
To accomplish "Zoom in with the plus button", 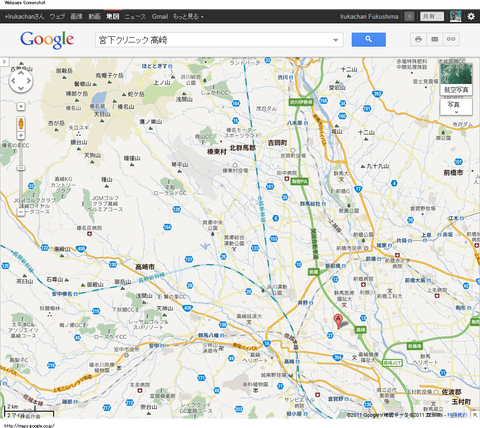I will (21, 135).
